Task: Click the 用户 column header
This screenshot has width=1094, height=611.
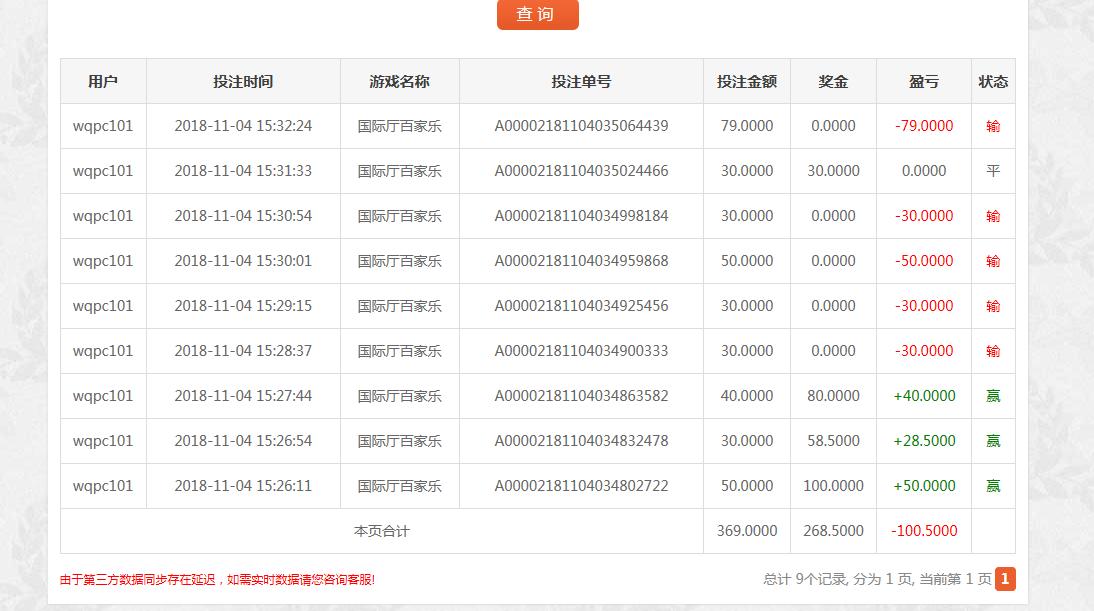Action: click(x=103, y=81)
